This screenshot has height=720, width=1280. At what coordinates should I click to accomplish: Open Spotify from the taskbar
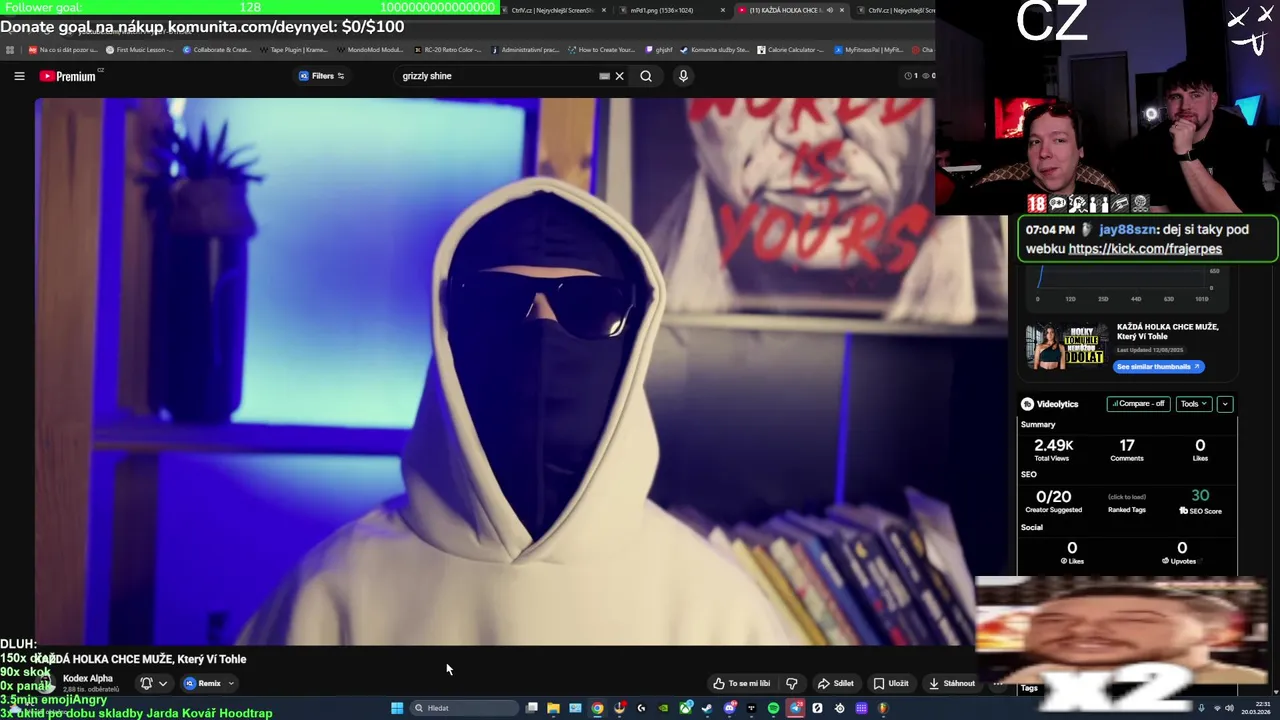pos(773,708)
